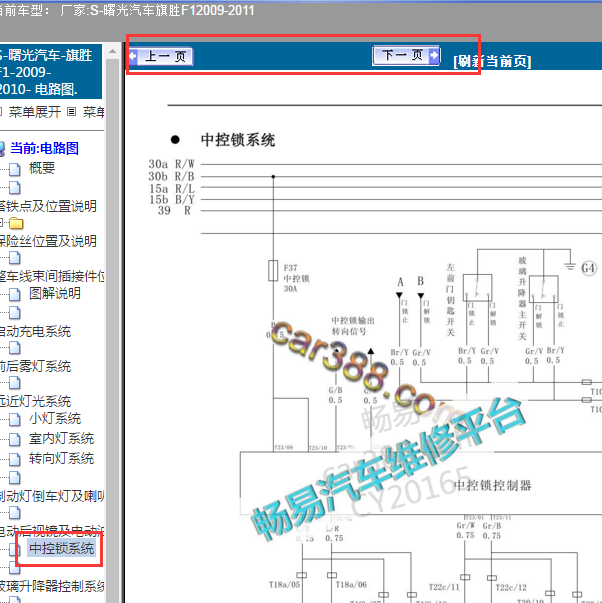Go to the next page with 下一页
Image resolution: width=602 pixels, height=603 pixels.
coord(406,55)
